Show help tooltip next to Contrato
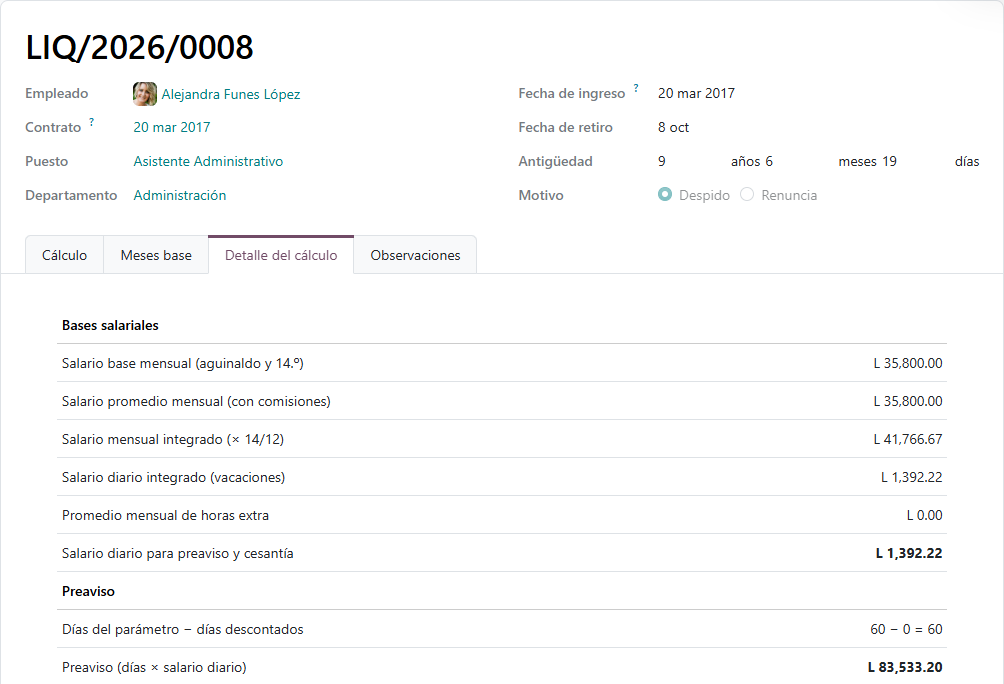The height and width of the screenshot is (684, 1004). [92, 122]
